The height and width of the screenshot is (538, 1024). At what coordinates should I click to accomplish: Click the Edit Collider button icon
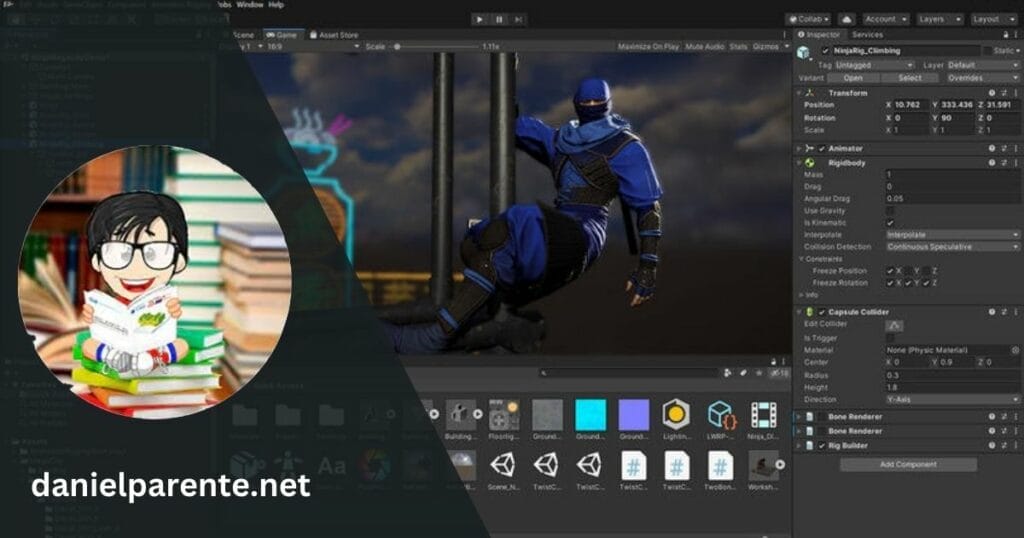(894, 325)
